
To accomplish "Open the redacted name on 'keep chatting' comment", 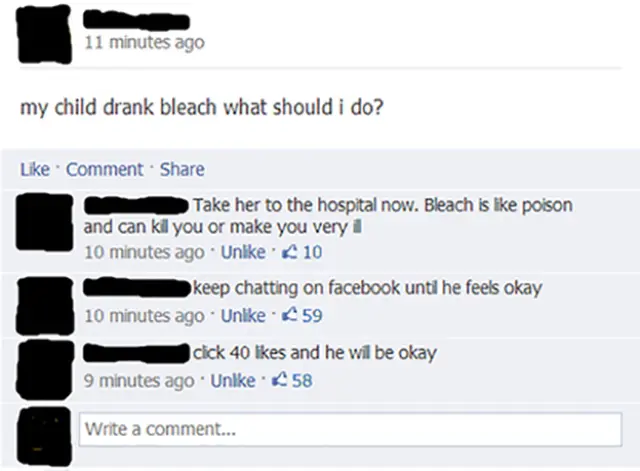I will tap(137, 288).
